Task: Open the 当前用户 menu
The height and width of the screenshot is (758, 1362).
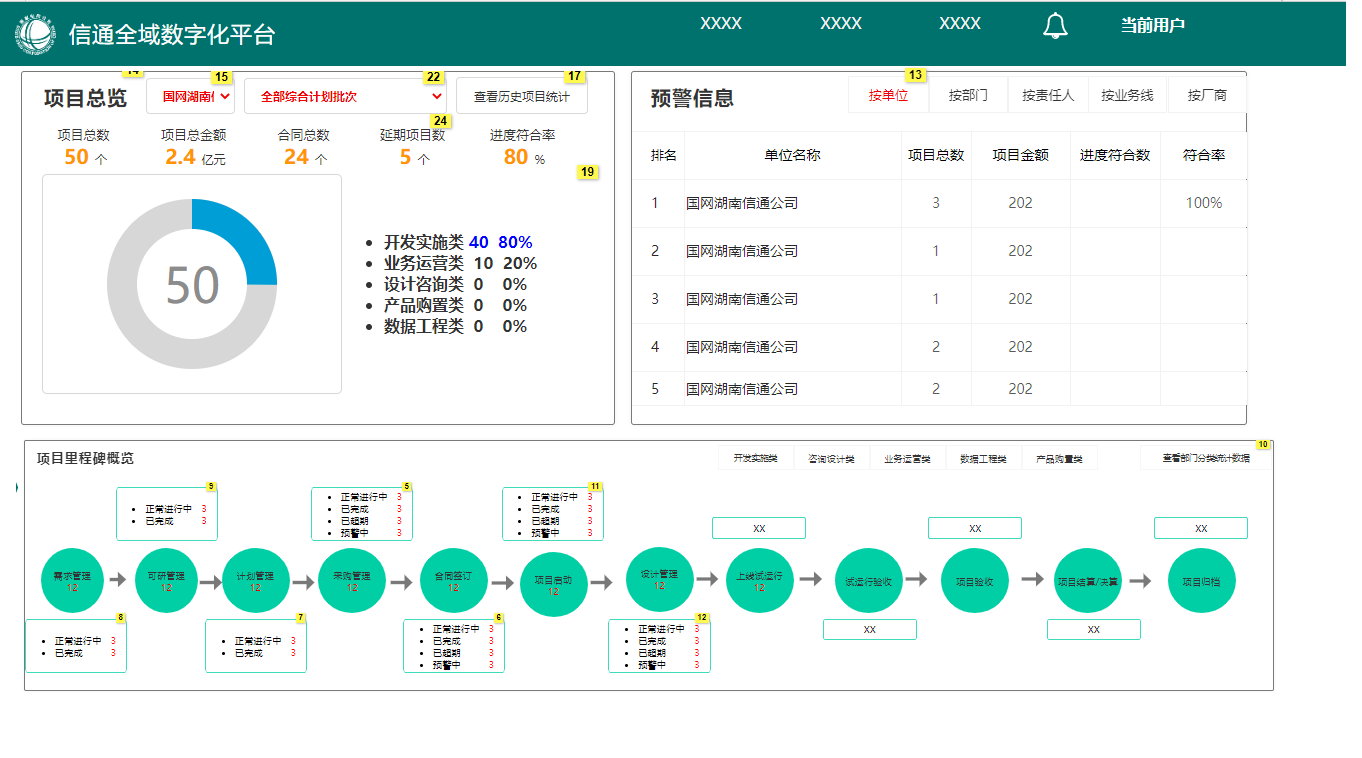Action: (x=1153, y=25)
